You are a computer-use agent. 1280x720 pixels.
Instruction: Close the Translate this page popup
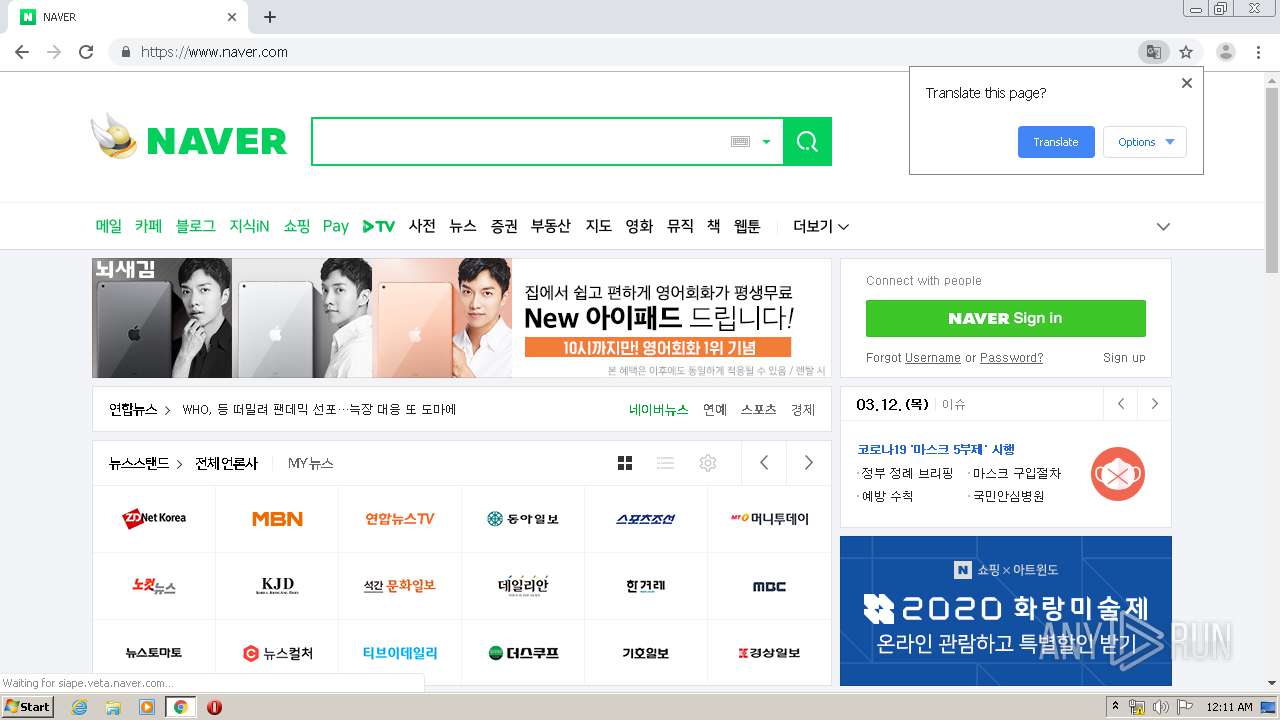click(1187, 83)
